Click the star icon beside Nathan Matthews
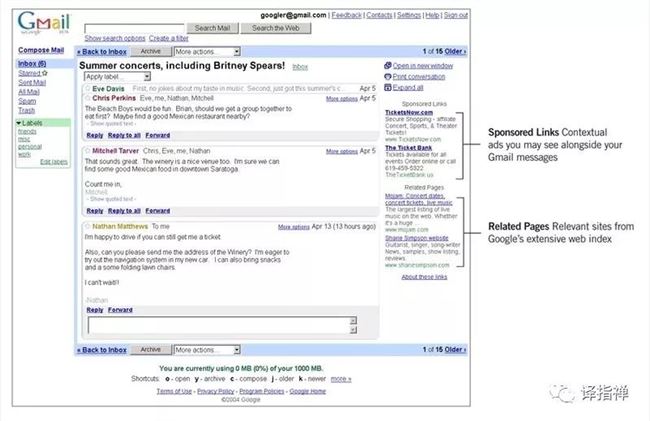Screen dimensions: 650x421 (87, 227)
